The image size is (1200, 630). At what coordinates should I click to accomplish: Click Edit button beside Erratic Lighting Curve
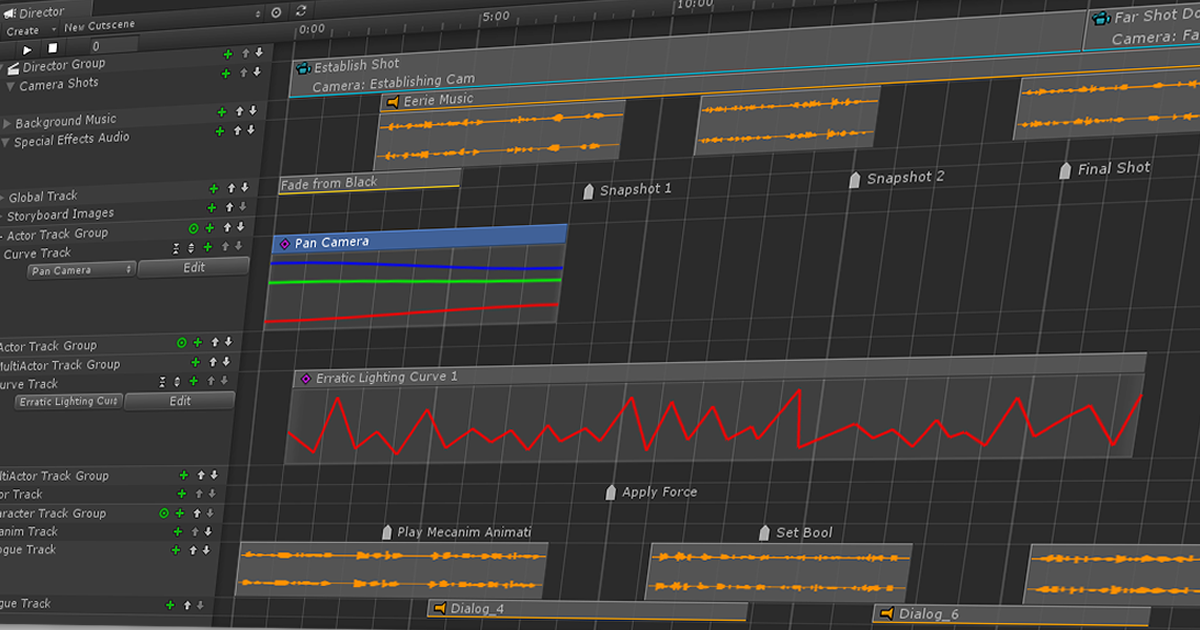coord(179,401)
